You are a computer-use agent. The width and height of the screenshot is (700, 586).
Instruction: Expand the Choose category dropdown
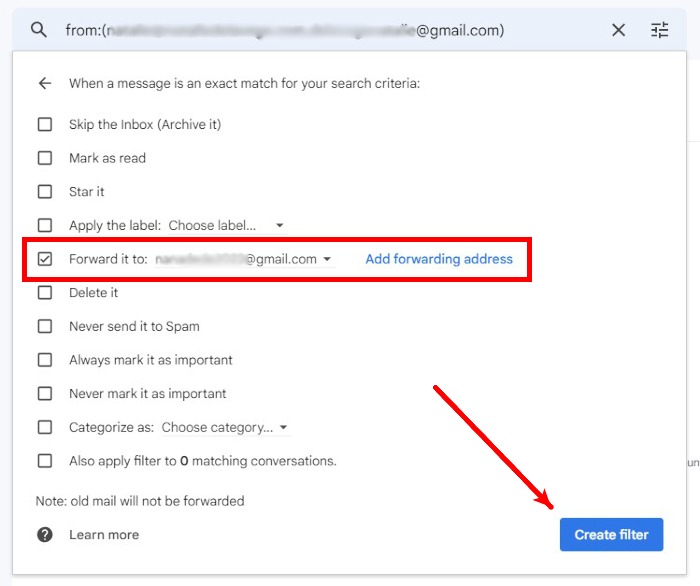[225, 428]
